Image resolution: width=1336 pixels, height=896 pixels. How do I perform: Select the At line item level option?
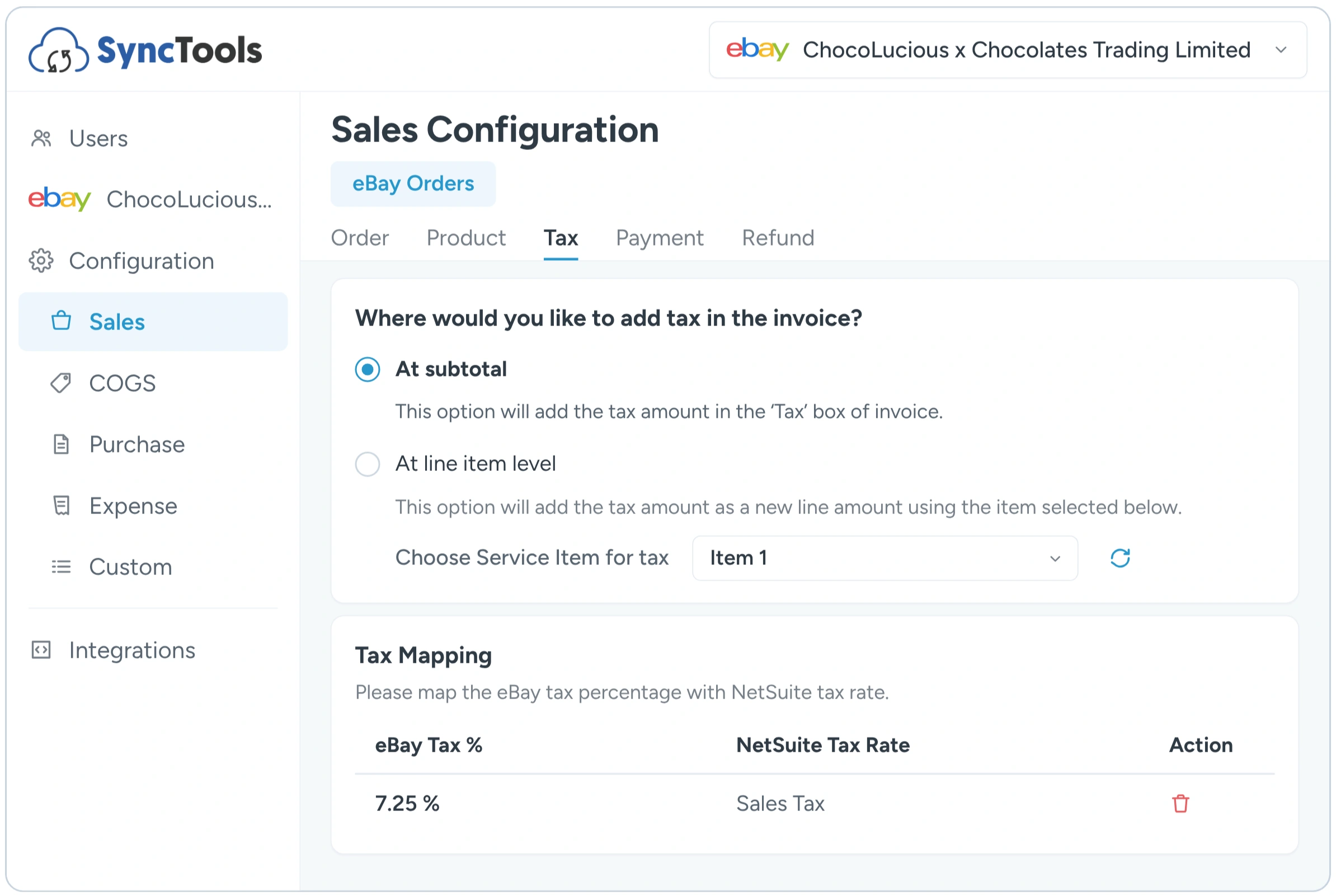pos(368,464)
